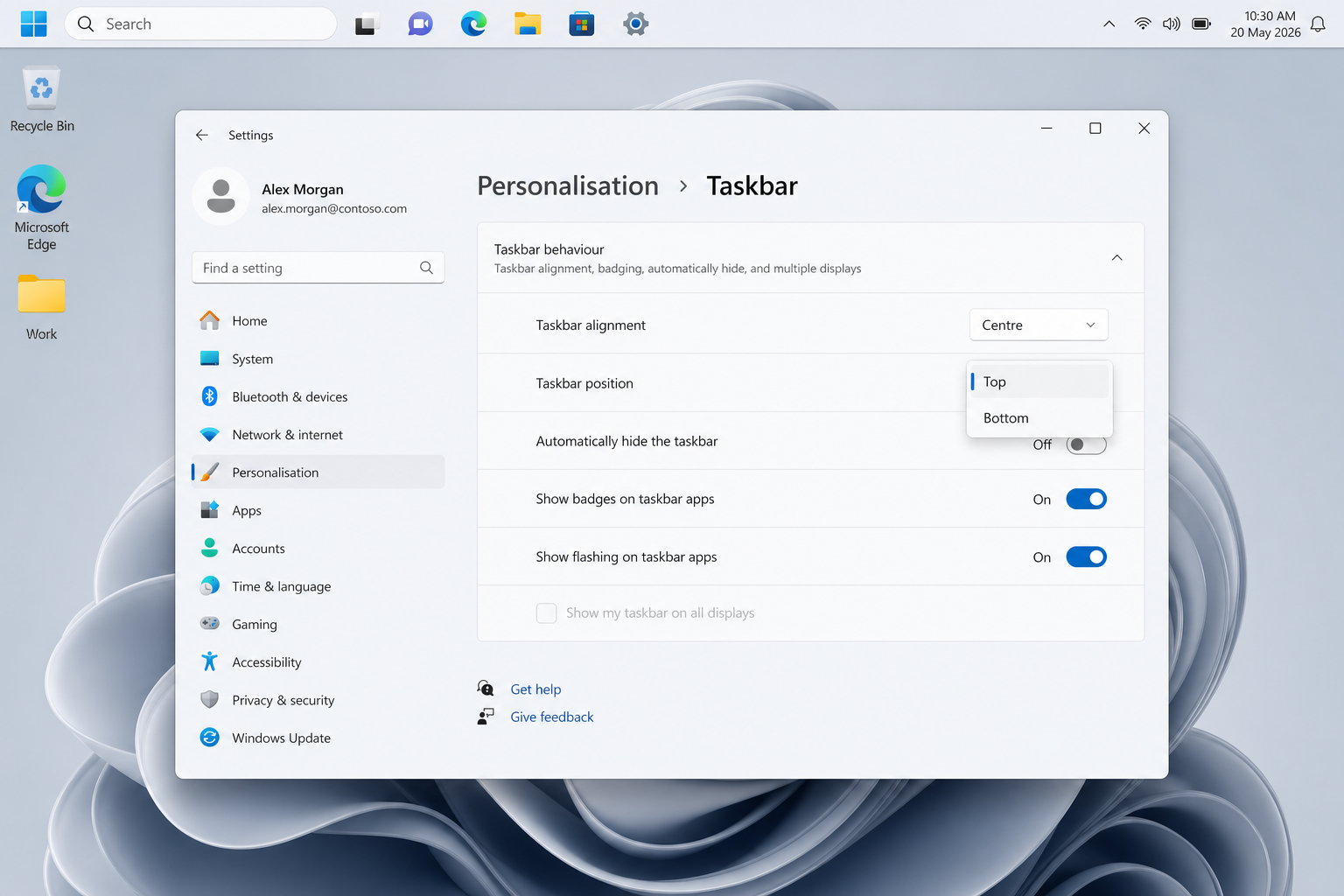Open the notifications bell
This screenshot has width=1344, height=896.
1318,24
